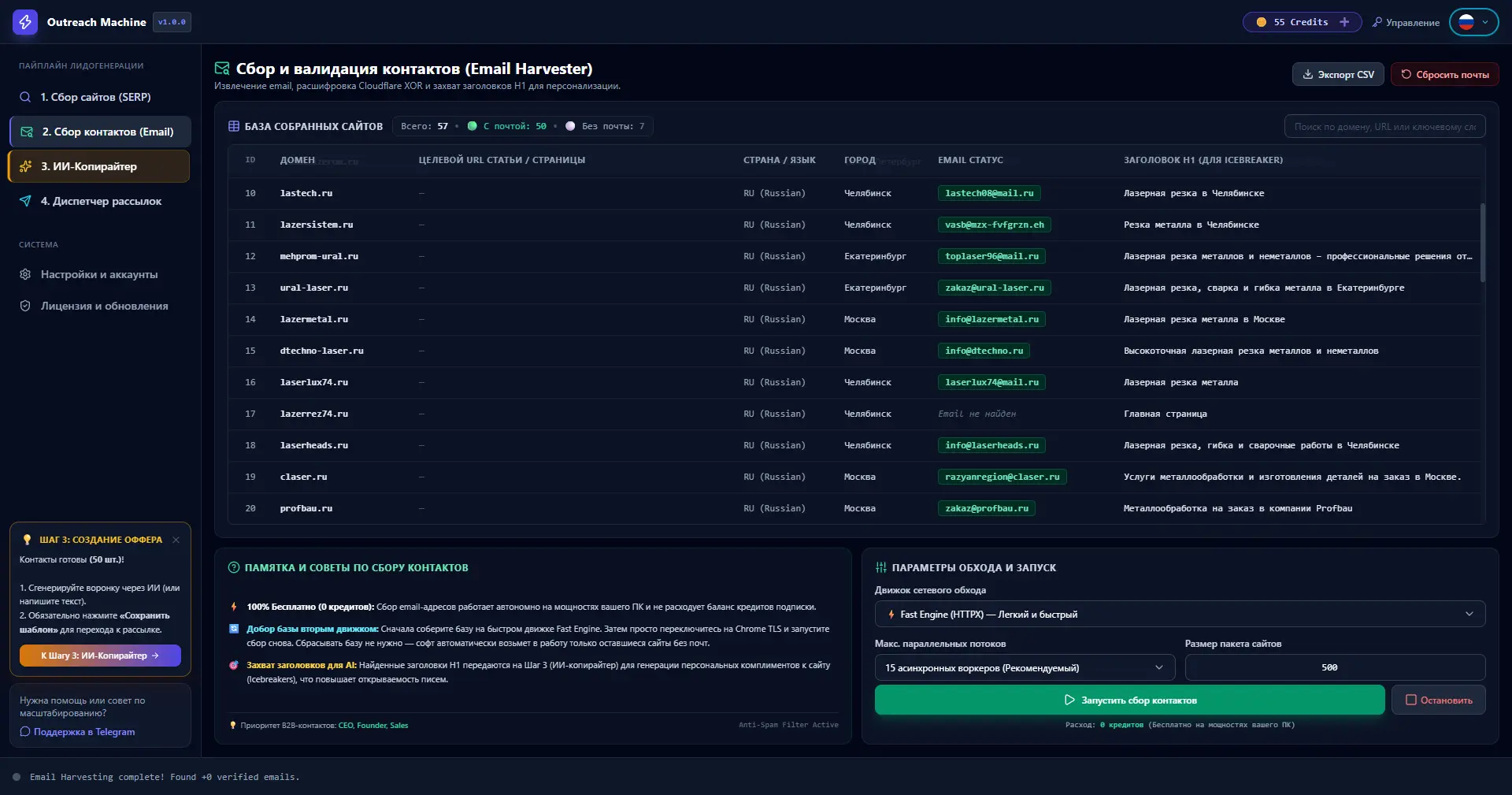The image size is (1512, 795).
Task: Click the EMAIL СТАТУС column header
Action: point(970,160)
